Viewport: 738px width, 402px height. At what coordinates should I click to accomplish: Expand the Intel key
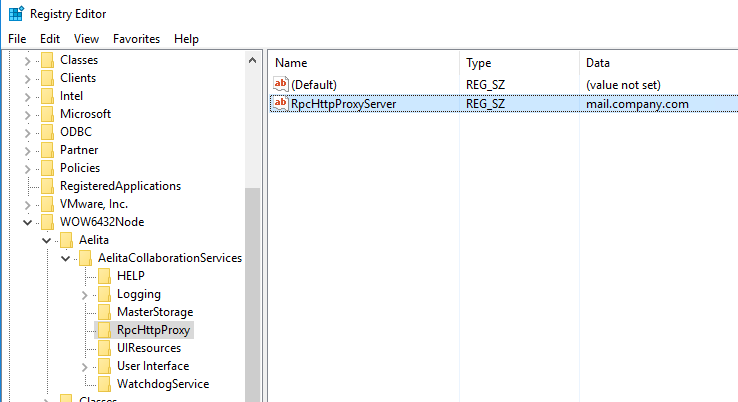pyautogui.click(x=27, y=97)
